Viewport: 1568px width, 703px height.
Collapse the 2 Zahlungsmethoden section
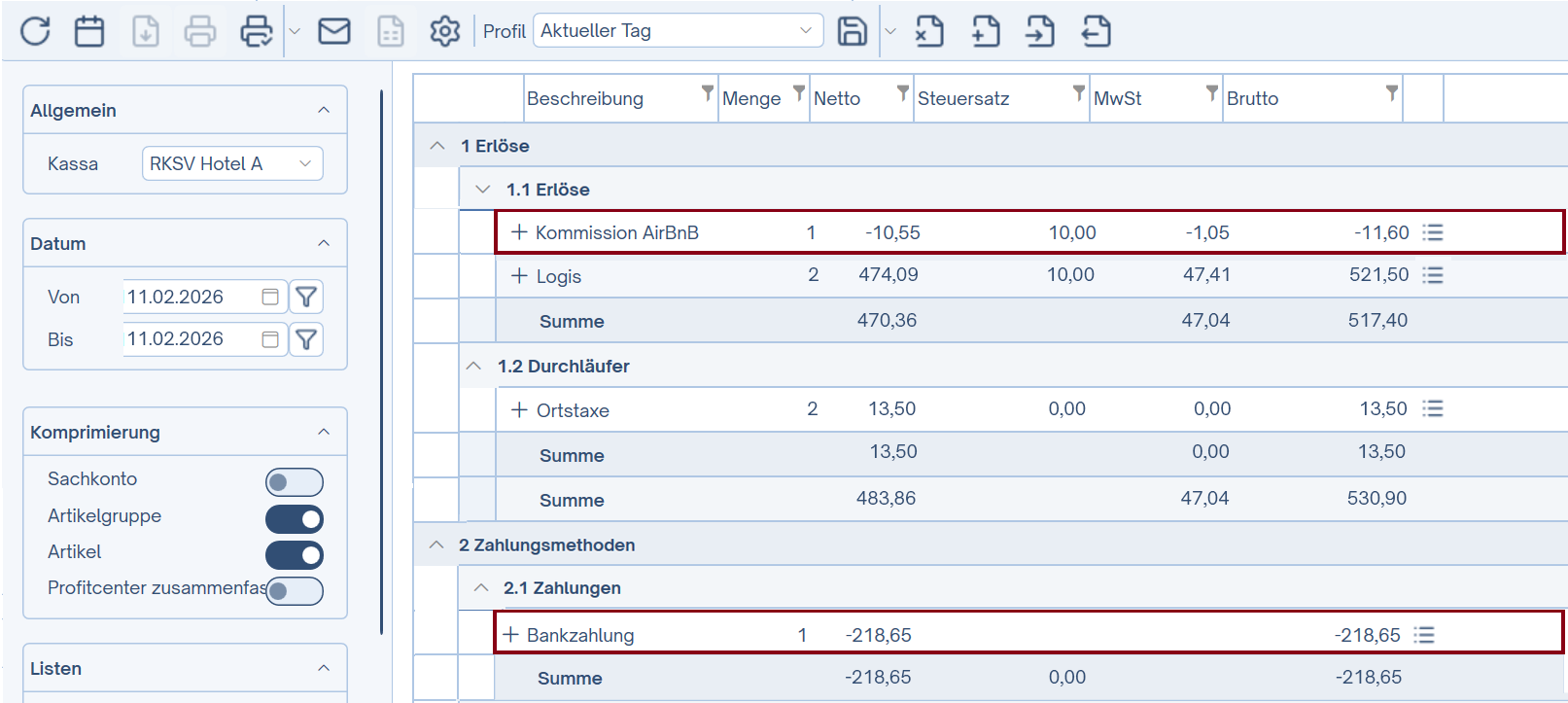[x=436, y=545]
